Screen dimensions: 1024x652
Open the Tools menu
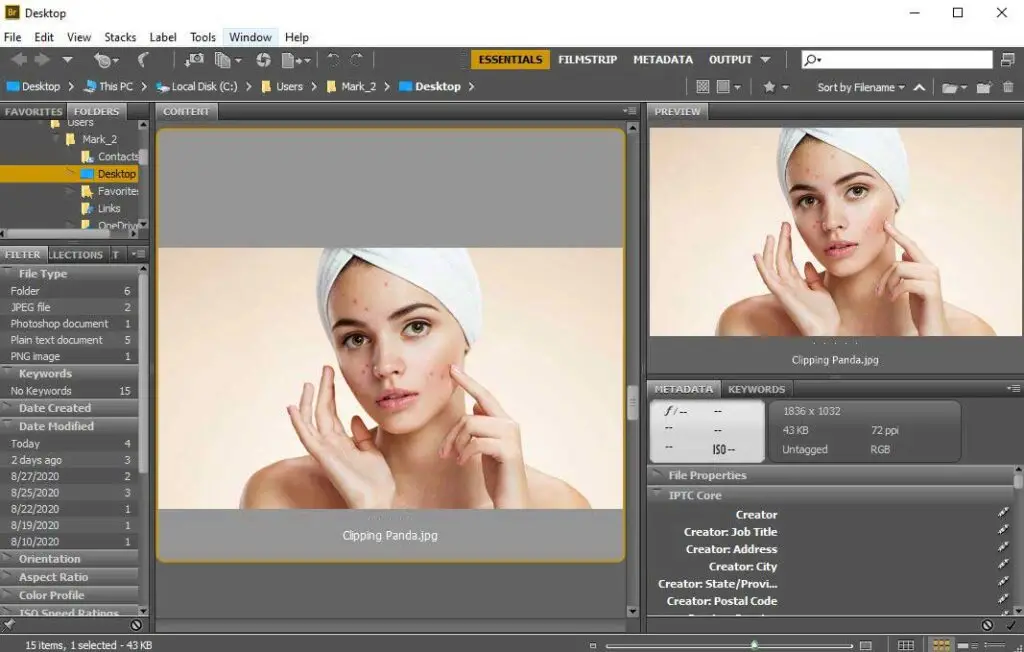pos(202,37)
